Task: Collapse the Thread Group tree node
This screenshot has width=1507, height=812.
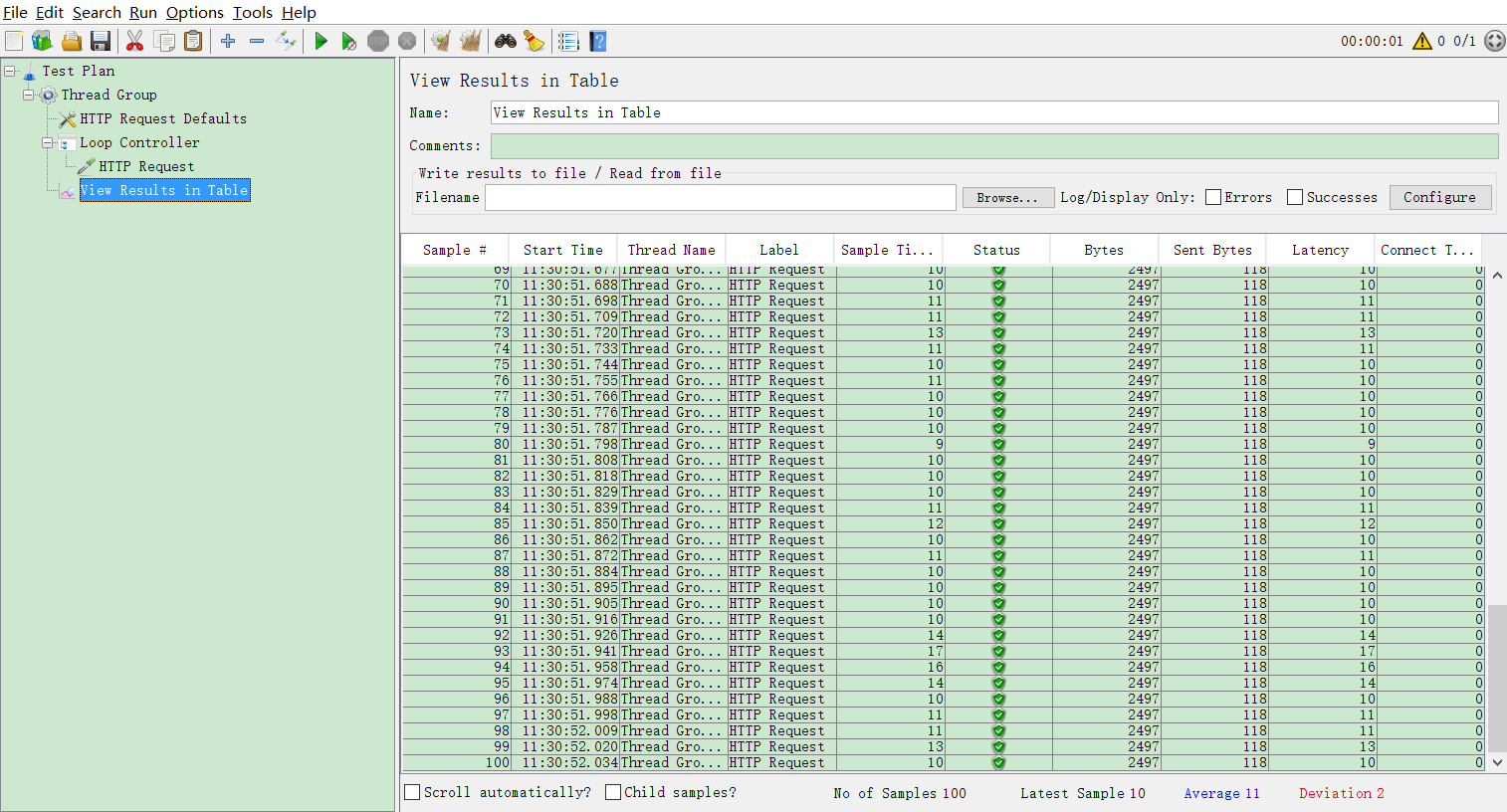Action: pyautogui.click(x=29, y=95)
